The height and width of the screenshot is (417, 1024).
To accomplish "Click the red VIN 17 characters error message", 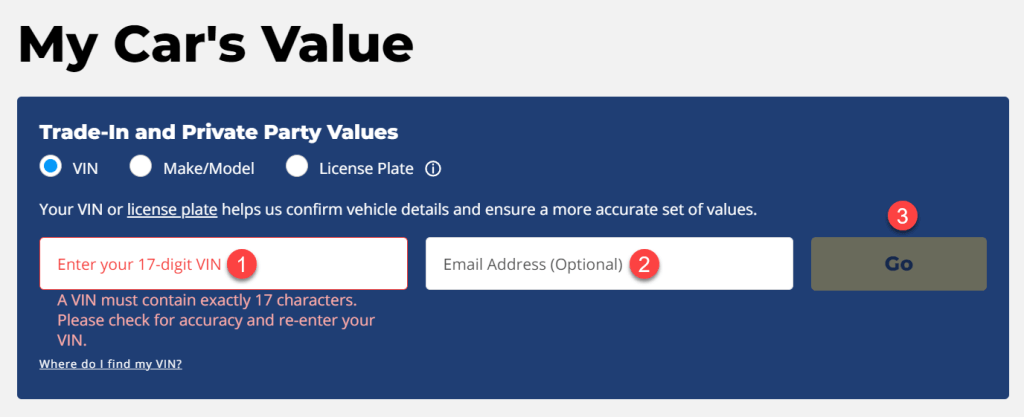I will point(216,320).
